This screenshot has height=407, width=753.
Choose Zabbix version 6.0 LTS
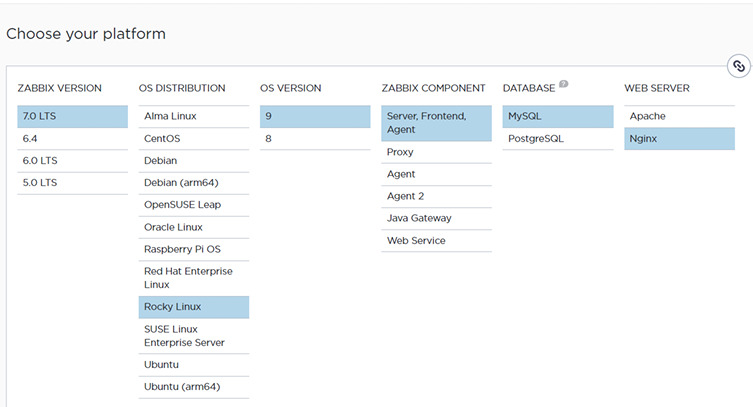73,161
